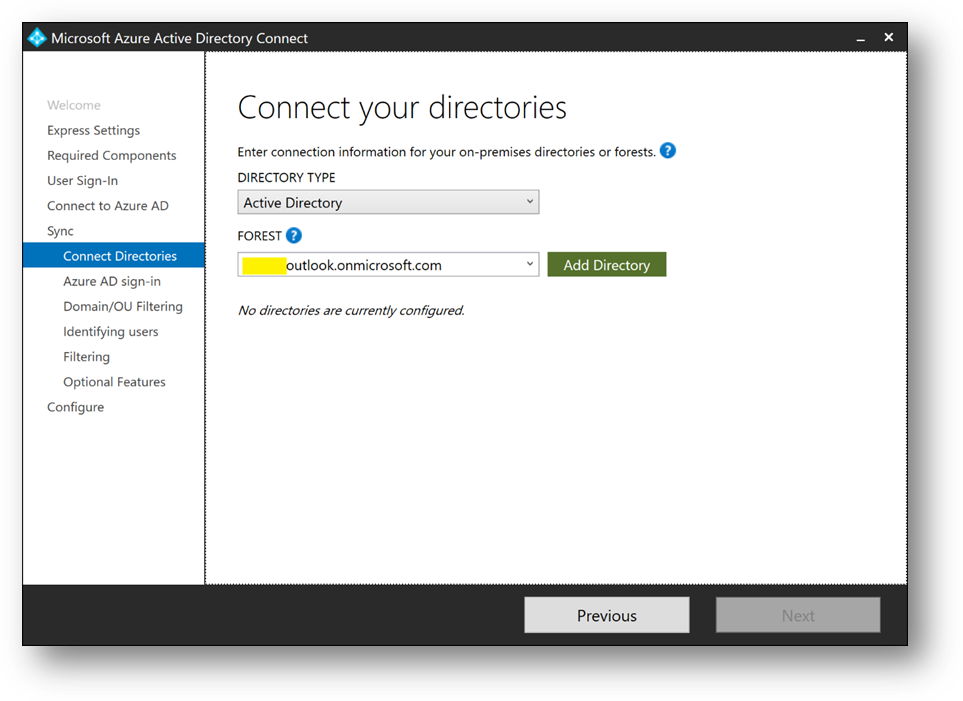Open the Connect to Azure AD step
963x701 pixels.
(x=107, y=206)
